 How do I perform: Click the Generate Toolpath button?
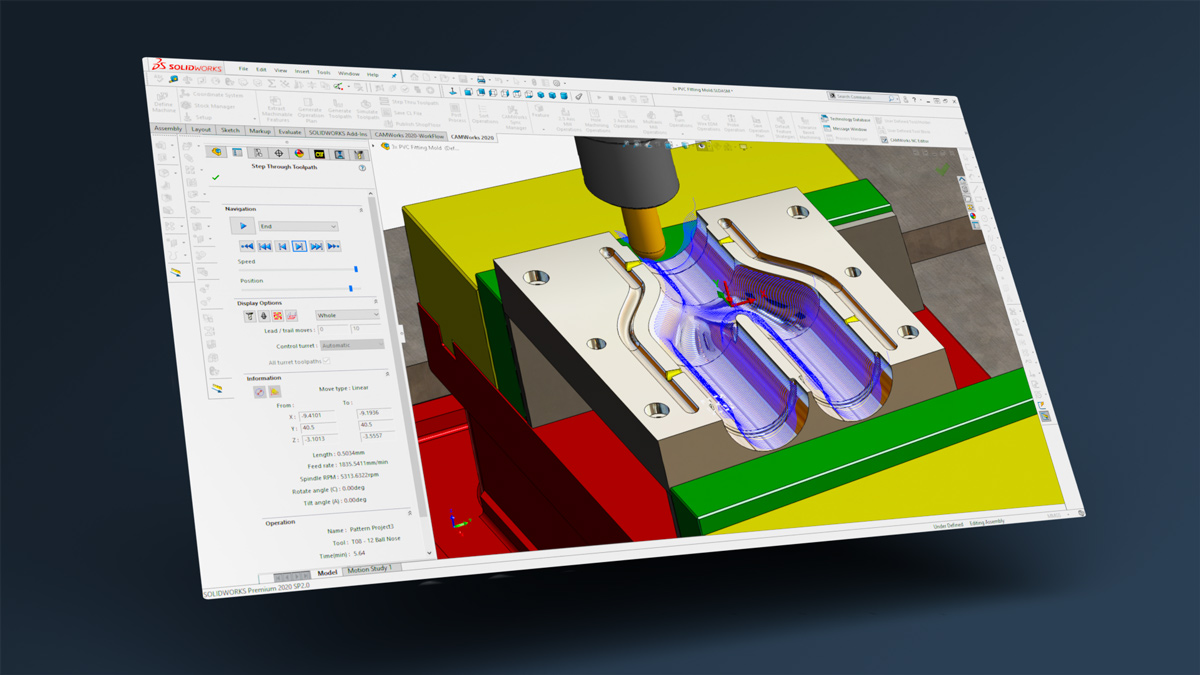pyautogui.click(x=338, y=109)
